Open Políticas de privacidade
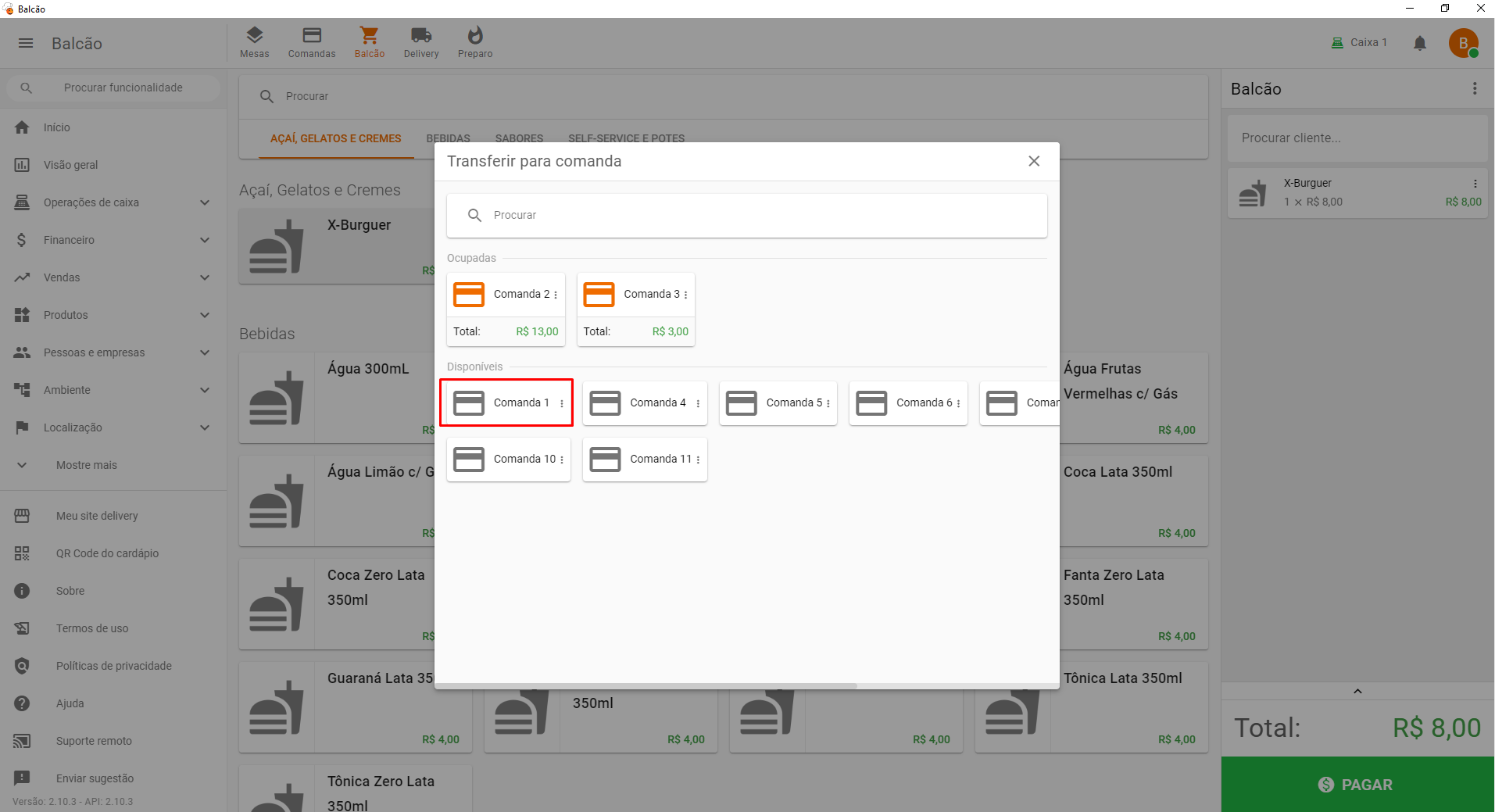The image size is (1495, 812). pyautogui.click(x=113, y=666)
